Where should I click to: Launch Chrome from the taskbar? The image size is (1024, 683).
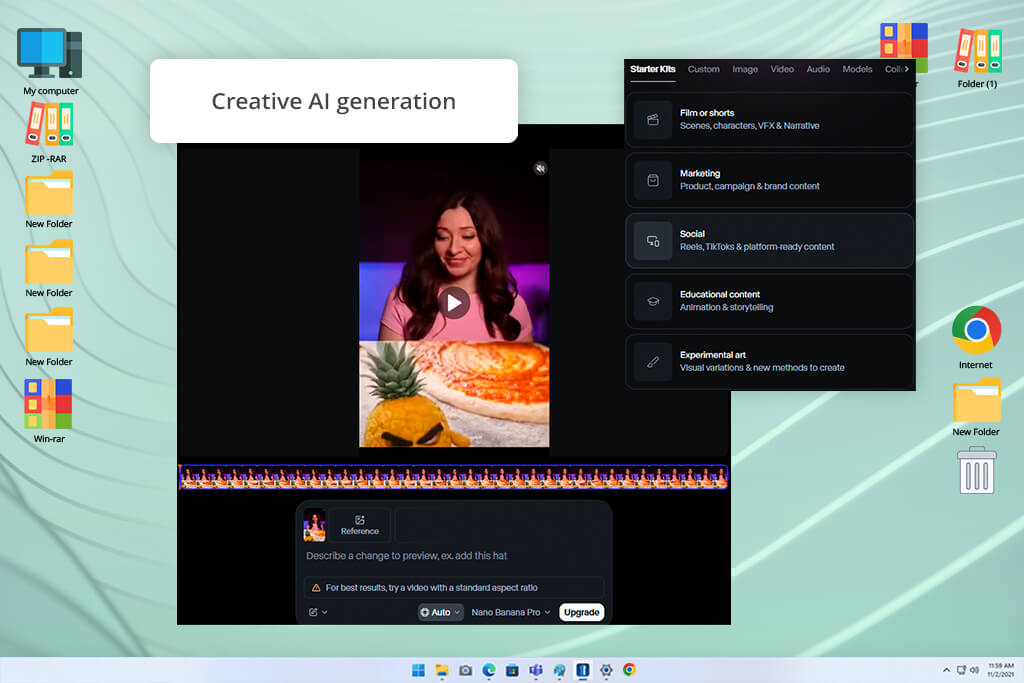coord(630,670)
